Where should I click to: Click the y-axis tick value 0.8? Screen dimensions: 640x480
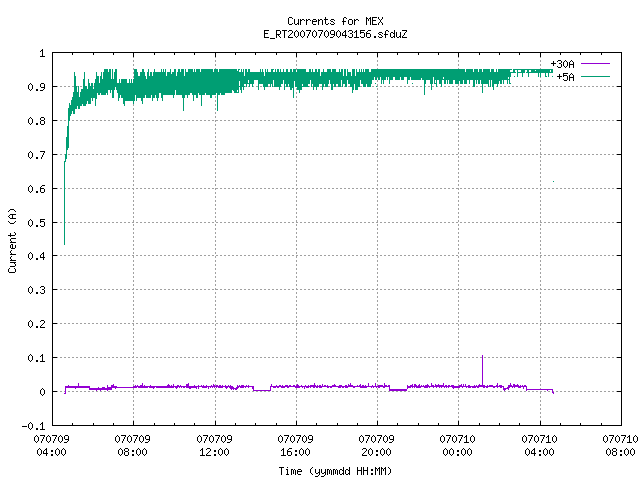click(36, 121)
